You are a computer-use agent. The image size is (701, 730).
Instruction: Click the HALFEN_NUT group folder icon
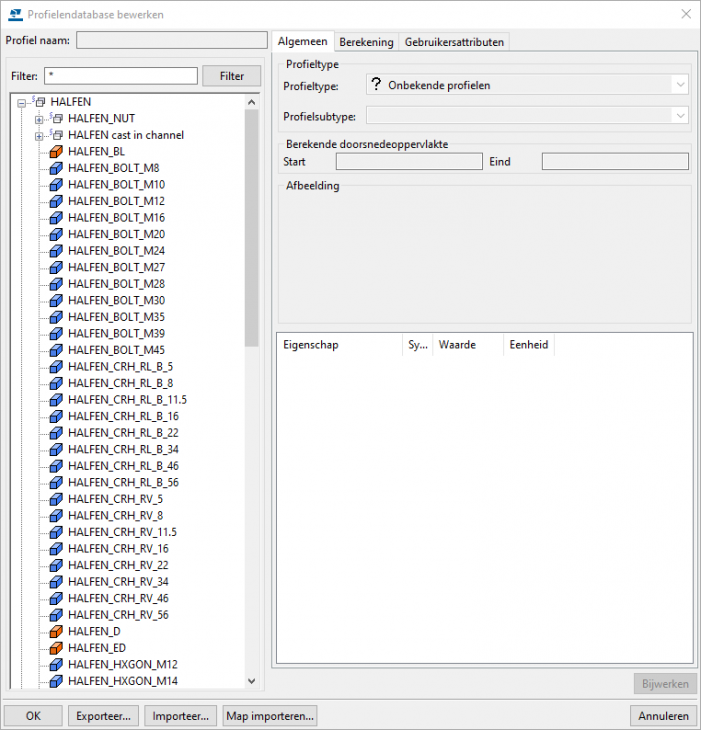[x=56, y=118]
